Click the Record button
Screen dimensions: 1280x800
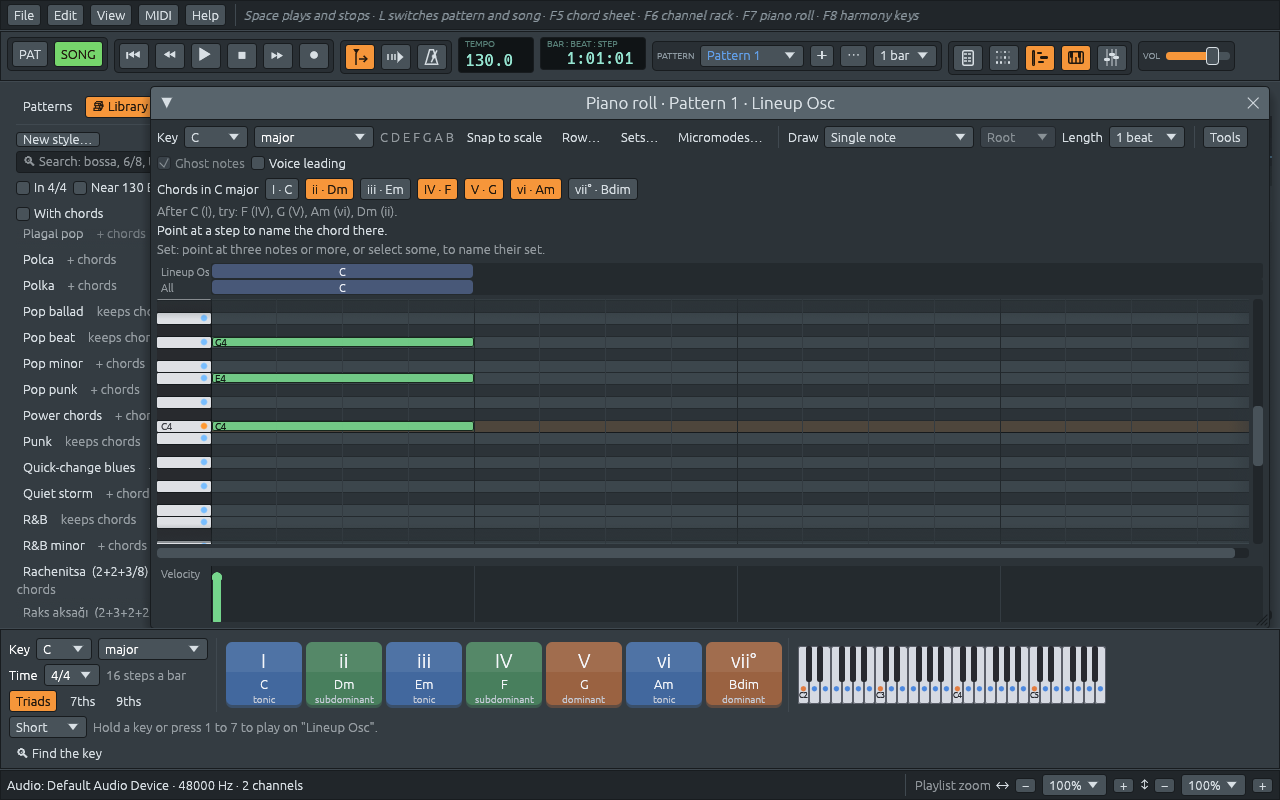coord(314,55)
